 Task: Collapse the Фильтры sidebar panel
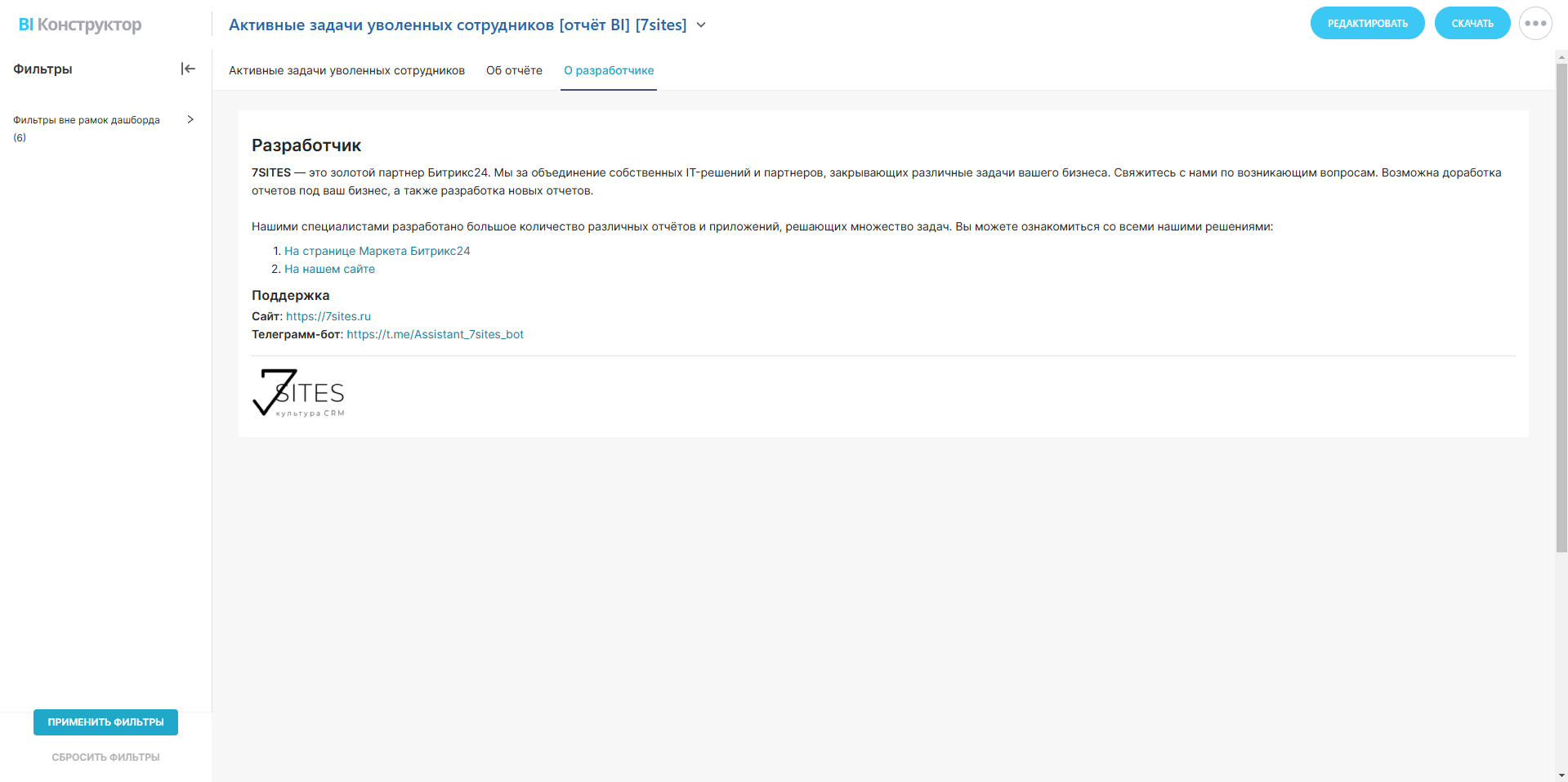click(x=188, y=69)
